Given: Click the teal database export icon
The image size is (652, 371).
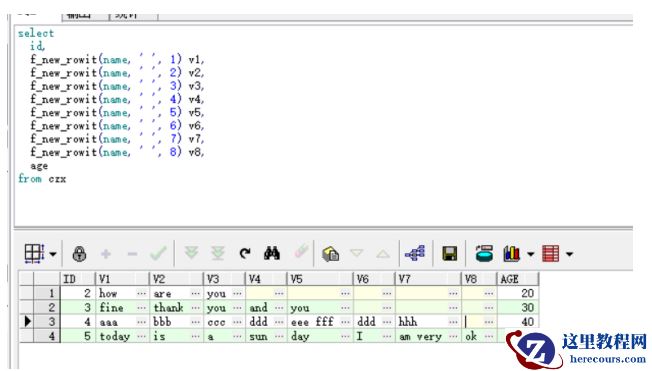Looking at the screenshot, I should pyautogui.click(x=484, y=253).
